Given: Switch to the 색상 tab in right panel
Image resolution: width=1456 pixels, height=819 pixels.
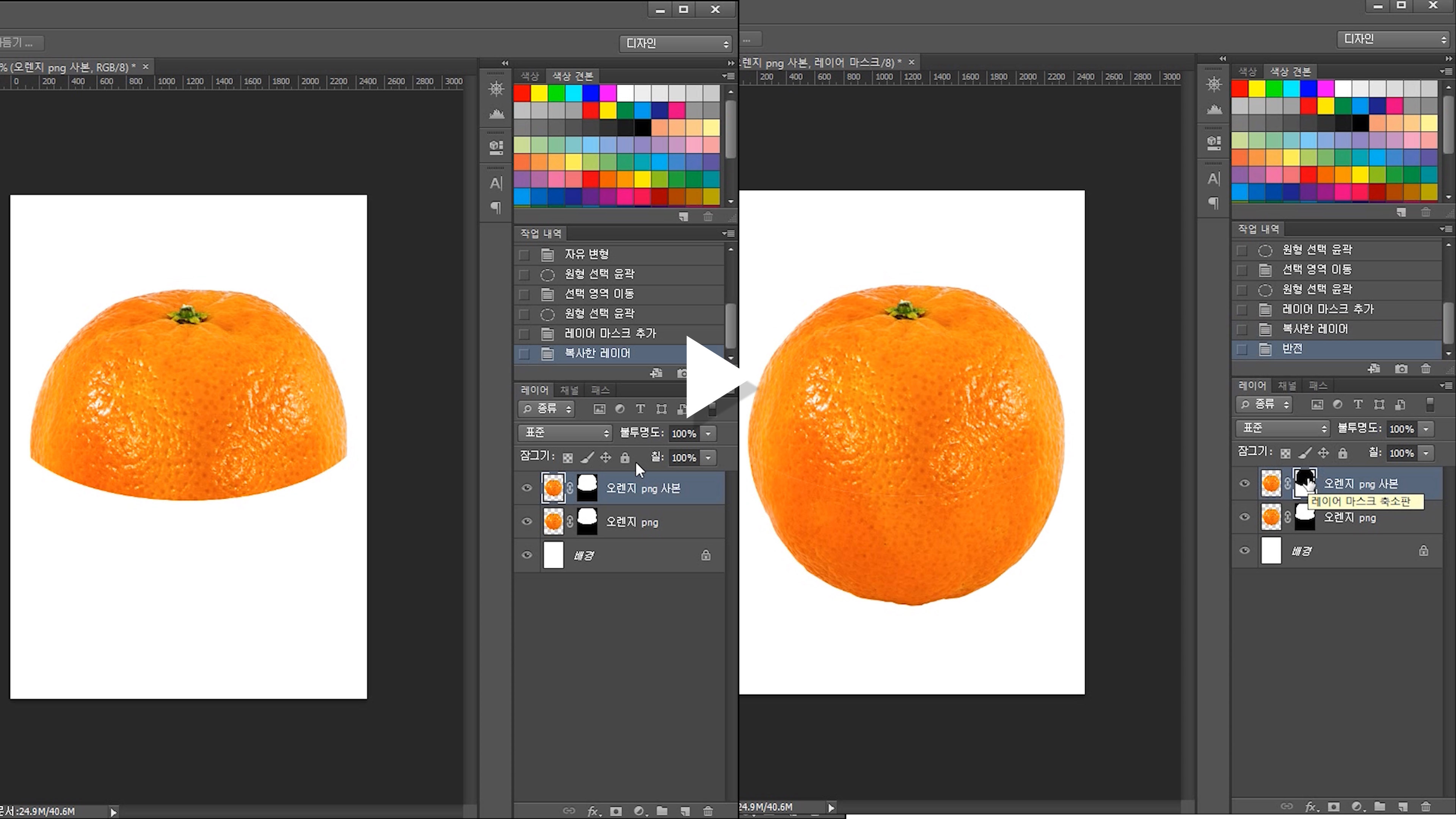Looking at the screenshot, I should point(1247,72).
